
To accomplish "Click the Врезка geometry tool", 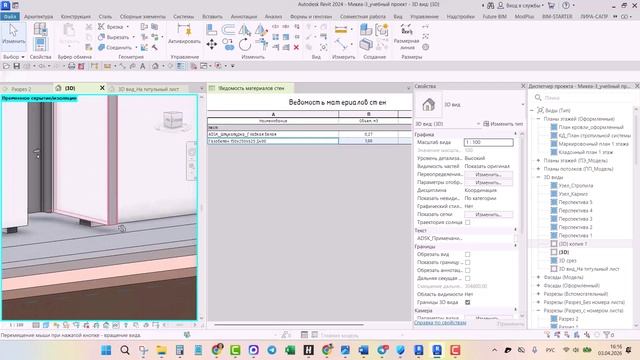I will click(111, 27).
